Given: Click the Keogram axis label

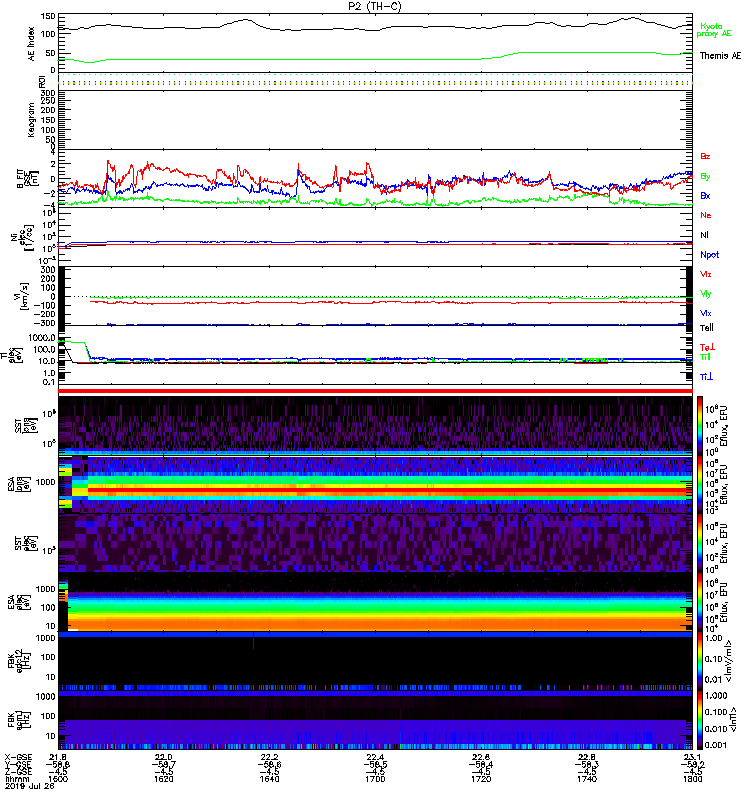Looking at the screenshot, I should tap(31, 119).
